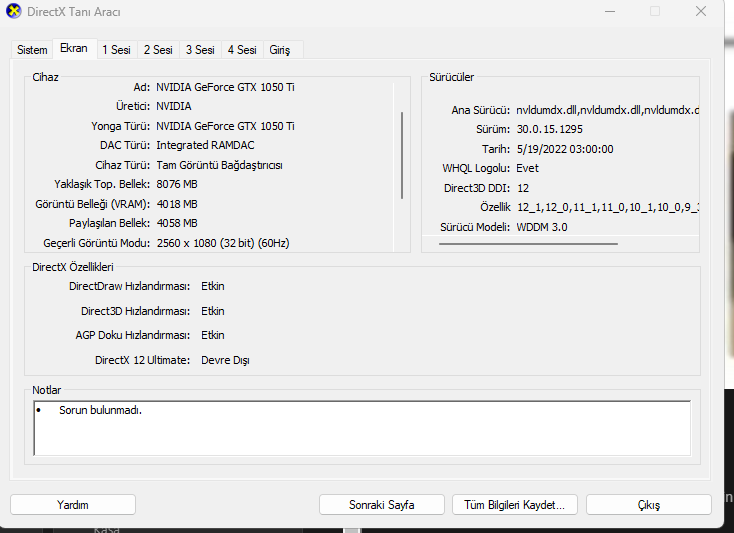
Task: Close the DirectX Tanı Aracı window
Action: pos(701,11)
